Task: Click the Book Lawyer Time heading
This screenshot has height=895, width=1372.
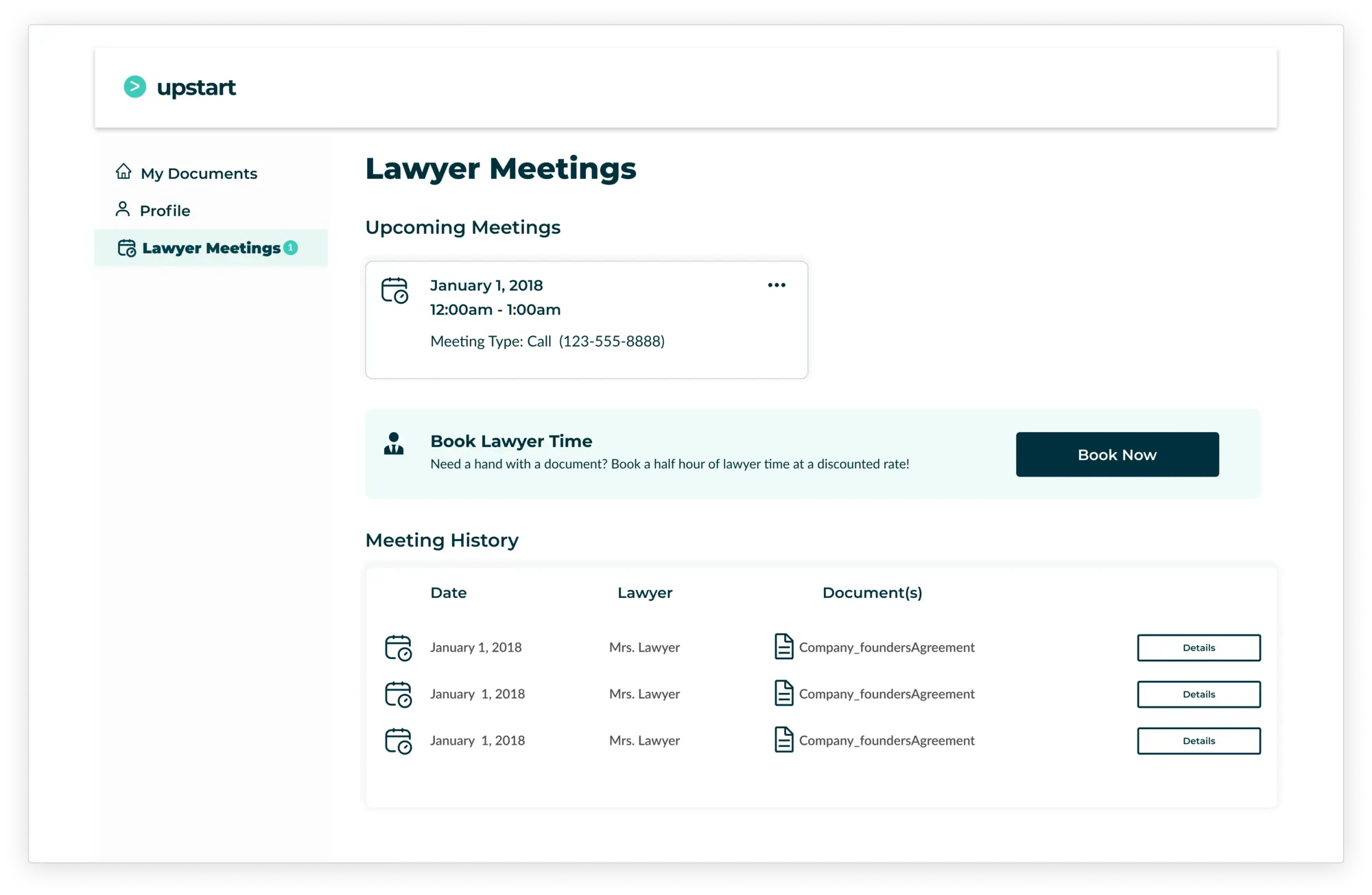Action: [x=511, y=441]
